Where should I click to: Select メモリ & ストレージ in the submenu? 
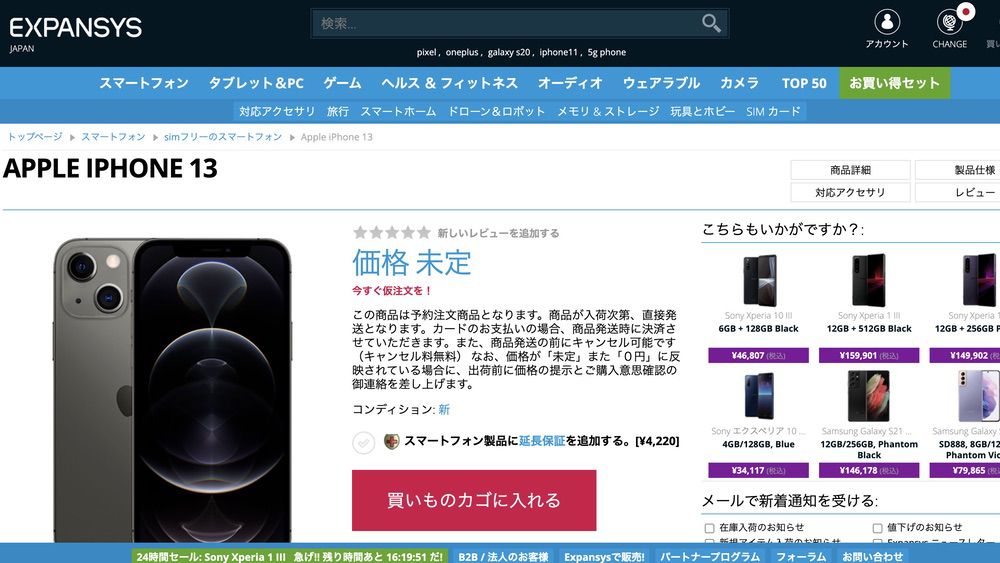pyautogui.click(x=608, y=111)
